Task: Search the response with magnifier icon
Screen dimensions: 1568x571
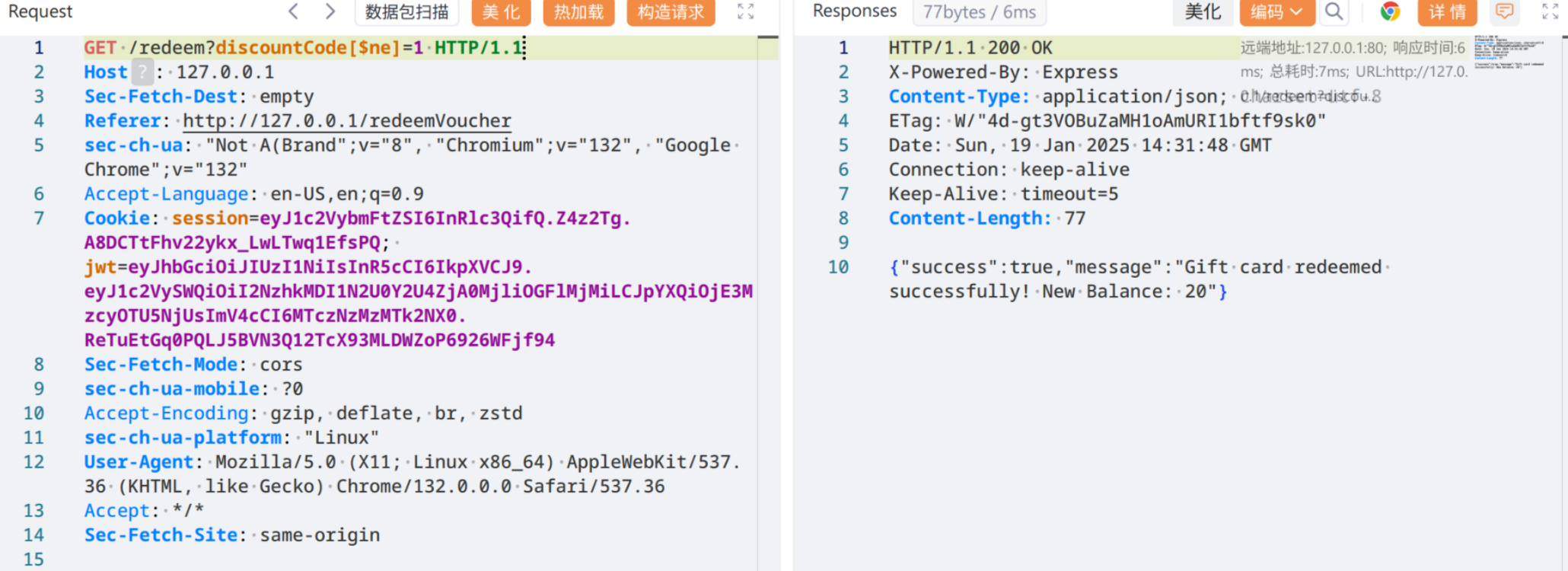Action: click(x=1334, y=11)
